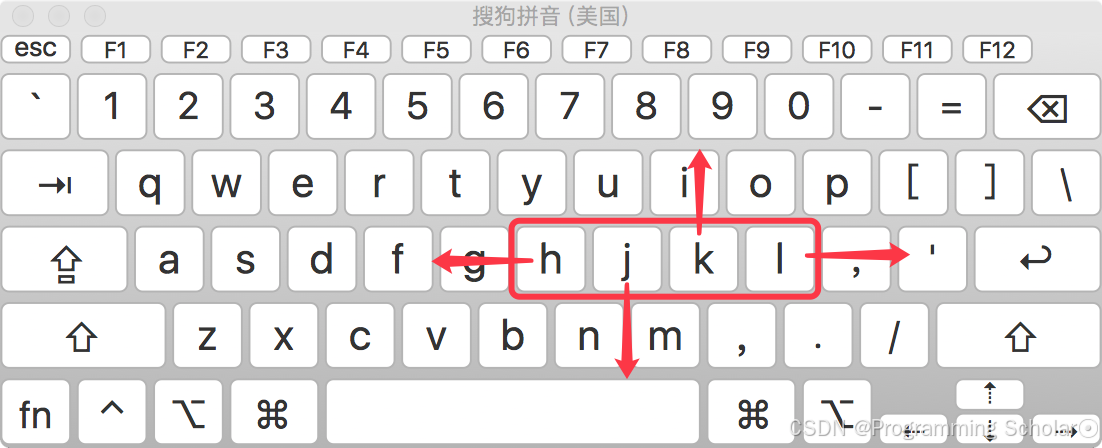Click the h key in red box
The image size is (1102, 448).
550,260
